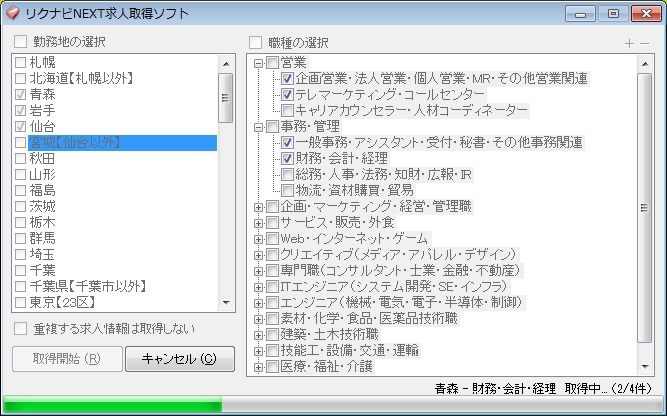The width and height of the screenshot is (667, 416).
Task: Check the 物流・資材購買・貿易 checkbox
Action: (x=288, y=191)
